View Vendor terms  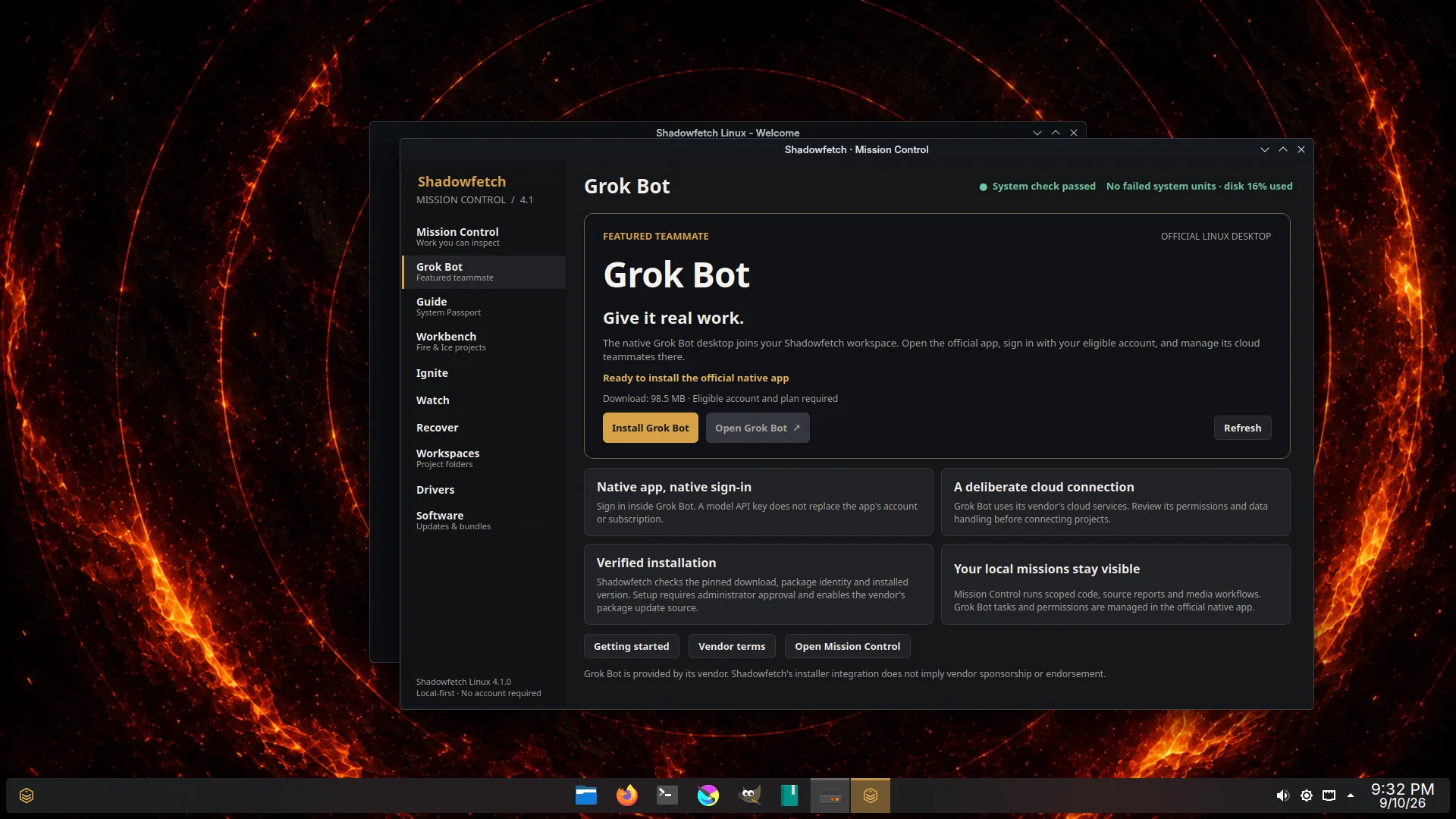[732, 646]
